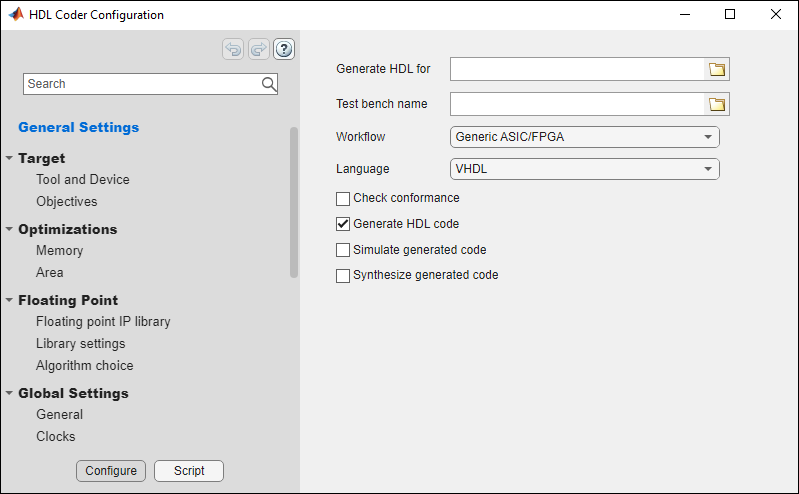Viewport: 799px width, 494px height.
Task: Click the Floating Point heading
Action: click(x=68, y=300)
